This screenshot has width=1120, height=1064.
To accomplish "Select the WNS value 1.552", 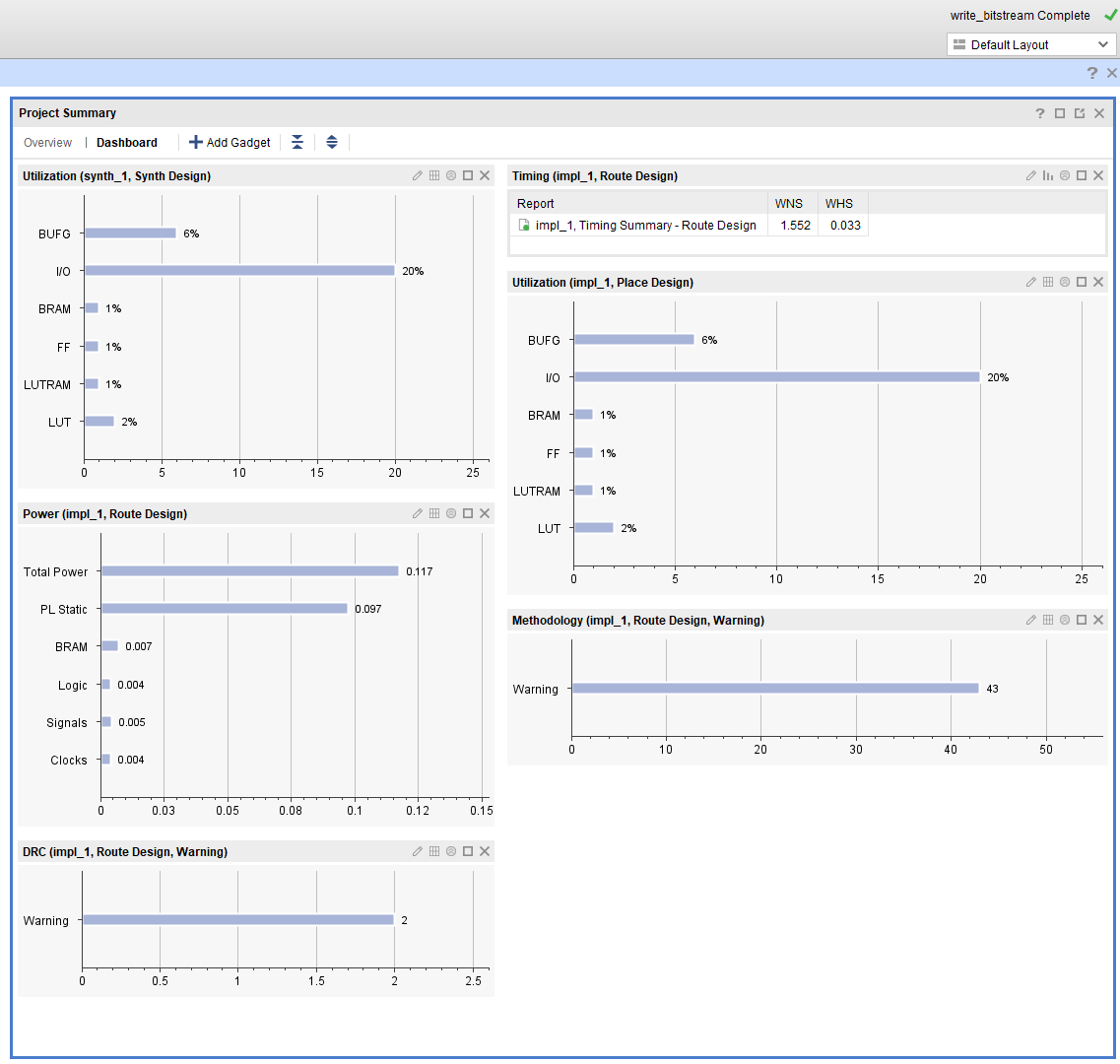I will pos(795,226).
